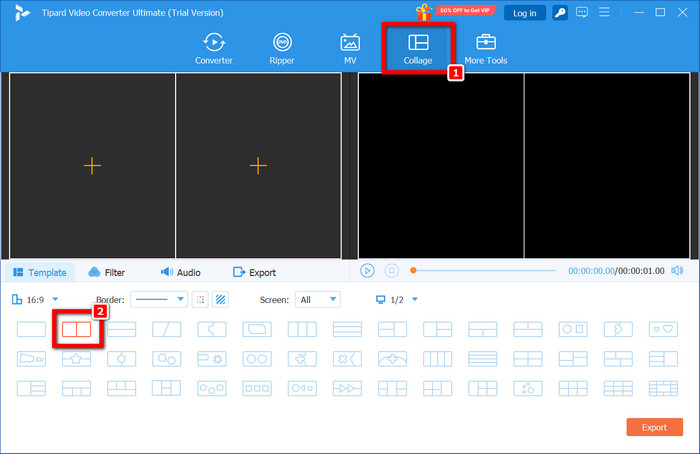Play the collage preview

click(367, 271)
